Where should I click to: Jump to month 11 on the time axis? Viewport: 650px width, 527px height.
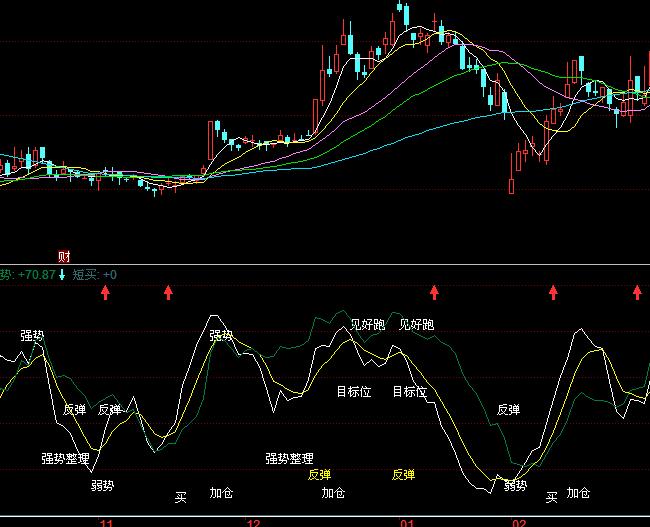point(107,522)
